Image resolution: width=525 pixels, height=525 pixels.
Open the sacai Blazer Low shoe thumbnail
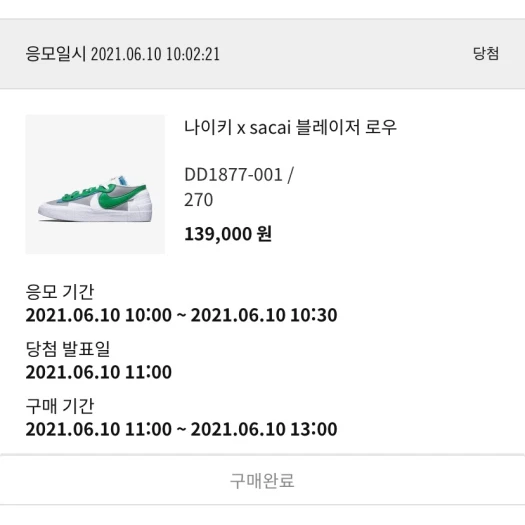[95, 184]
